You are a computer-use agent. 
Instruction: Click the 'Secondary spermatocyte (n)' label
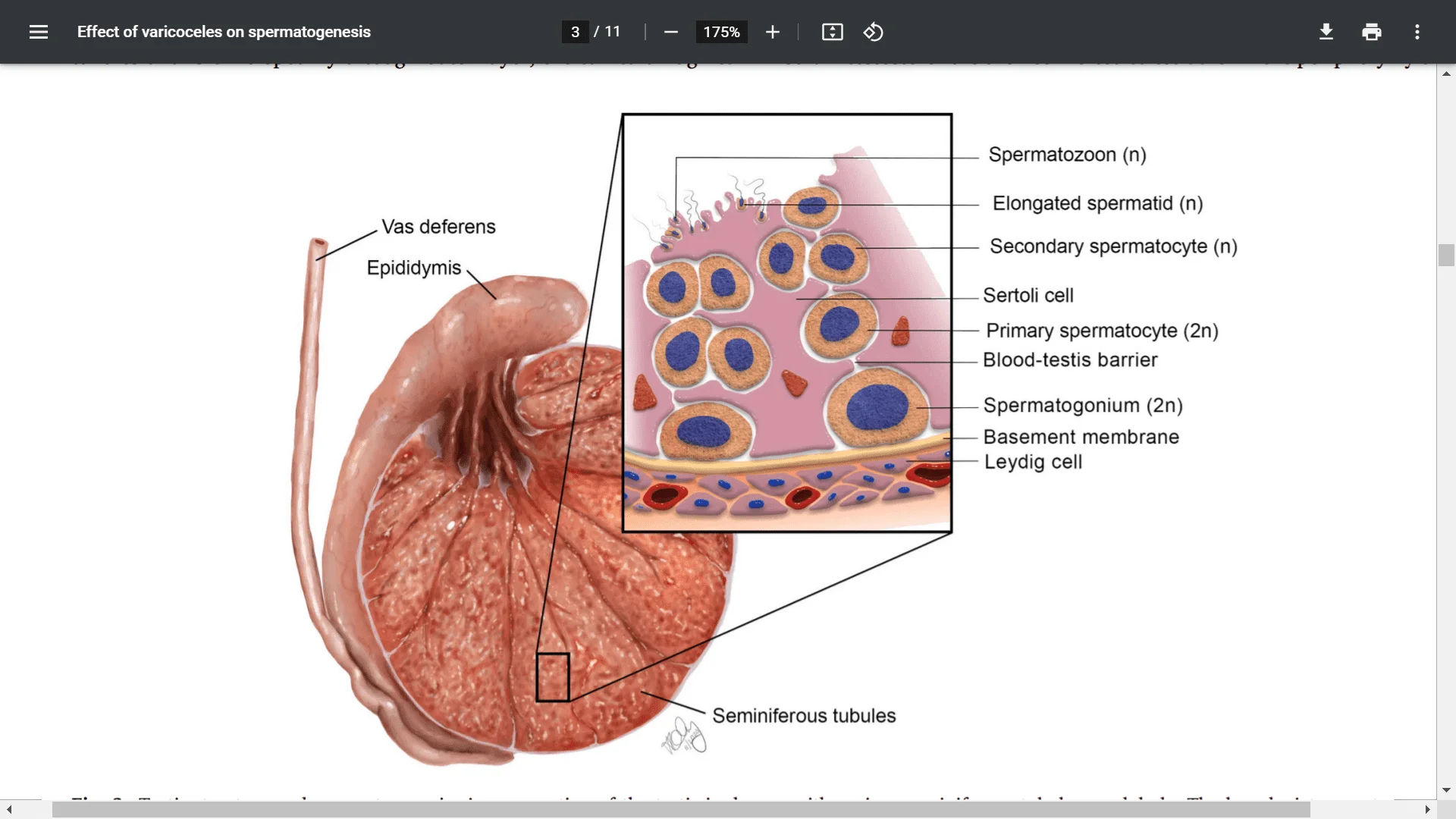tap(1113, 246)
